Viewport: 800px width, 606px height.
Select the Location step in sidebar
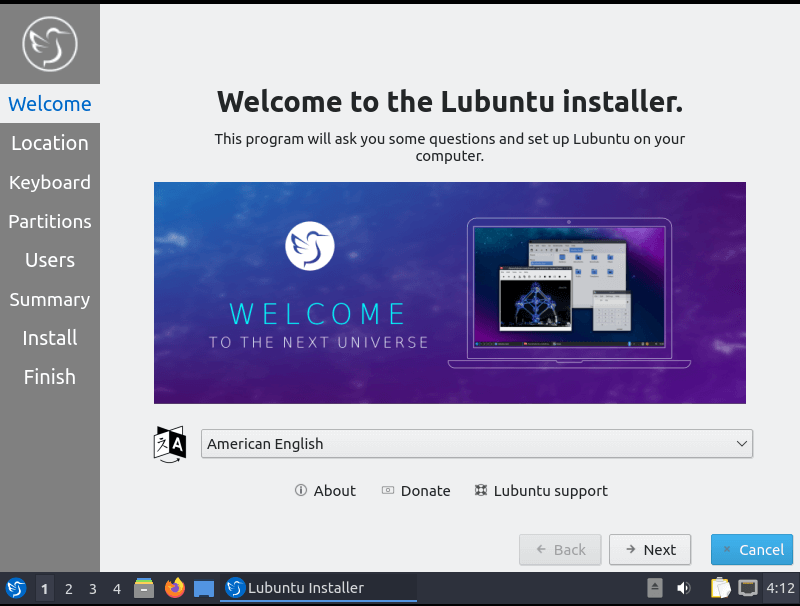pos(50,143)
